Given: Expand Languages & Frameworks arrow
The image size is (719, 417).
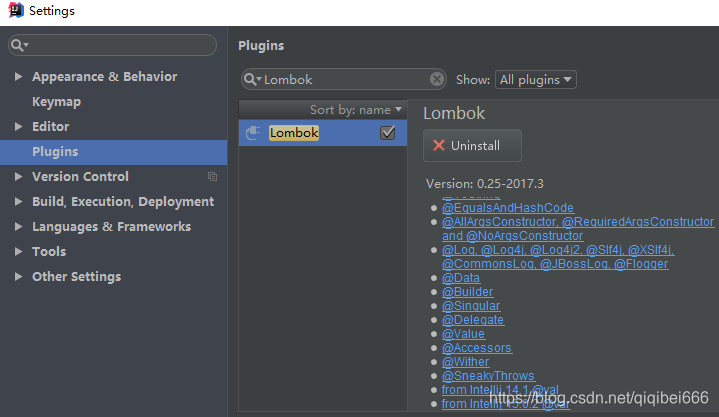Looking at the screenshot, I should tap(18, 227).
